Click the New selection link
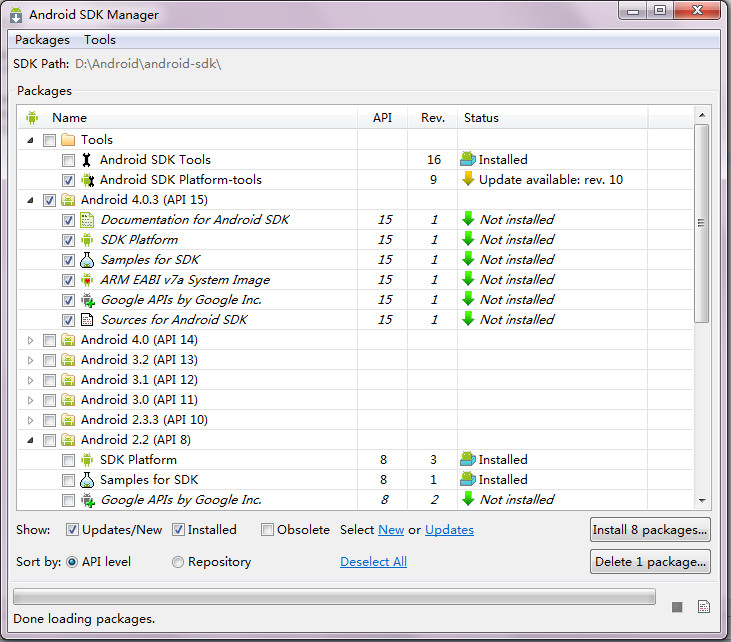 (391, 530)
